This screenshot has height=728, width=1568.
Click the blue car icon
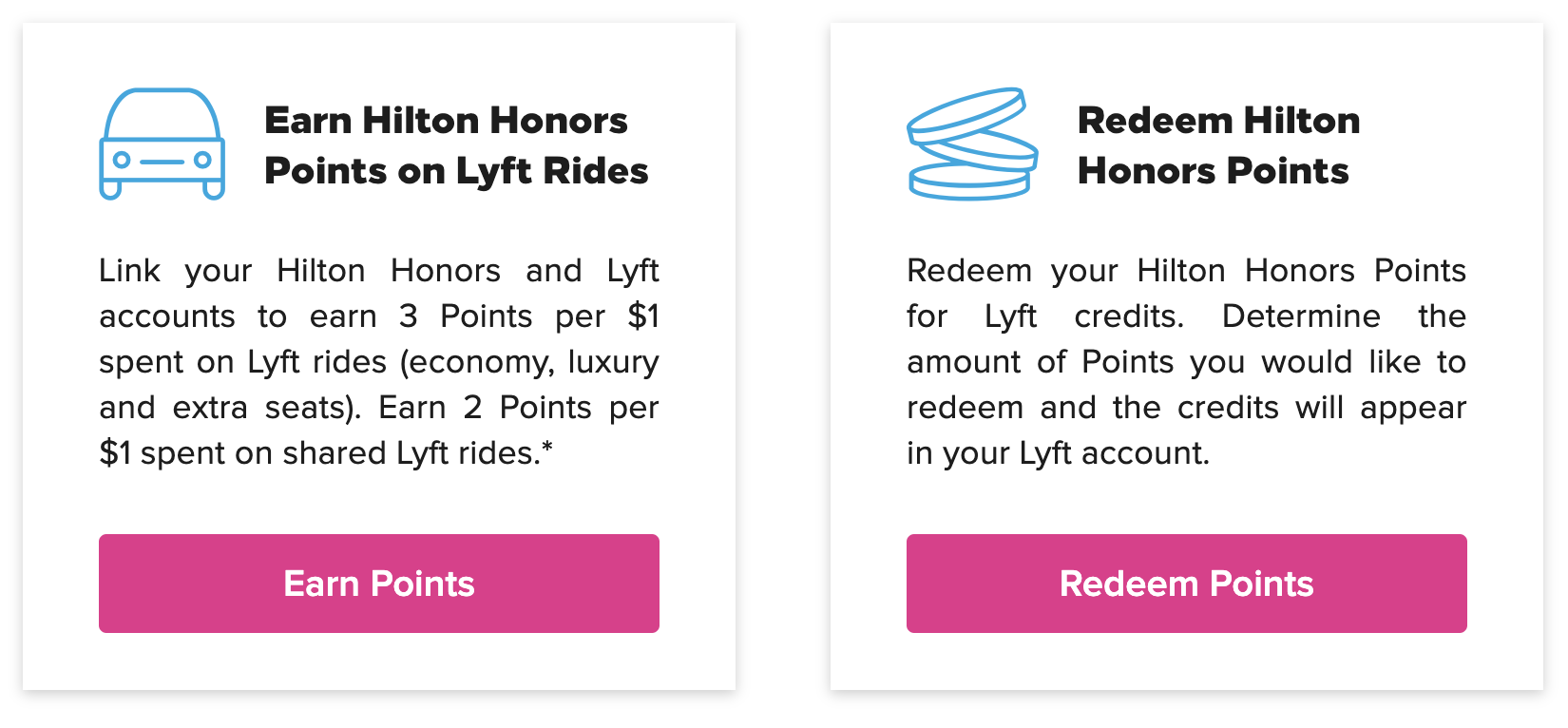pos(163,144)
